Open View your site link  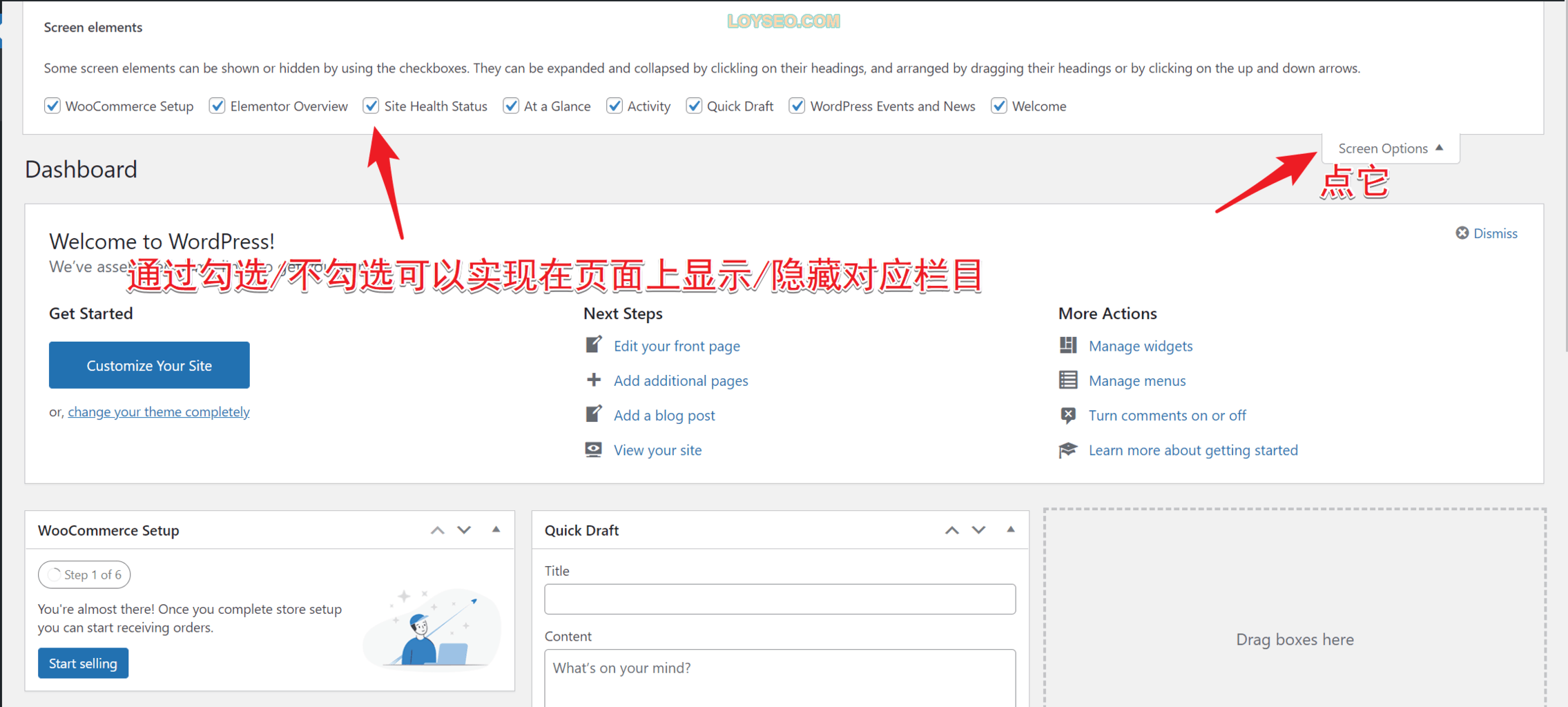(x=657, y=450)
